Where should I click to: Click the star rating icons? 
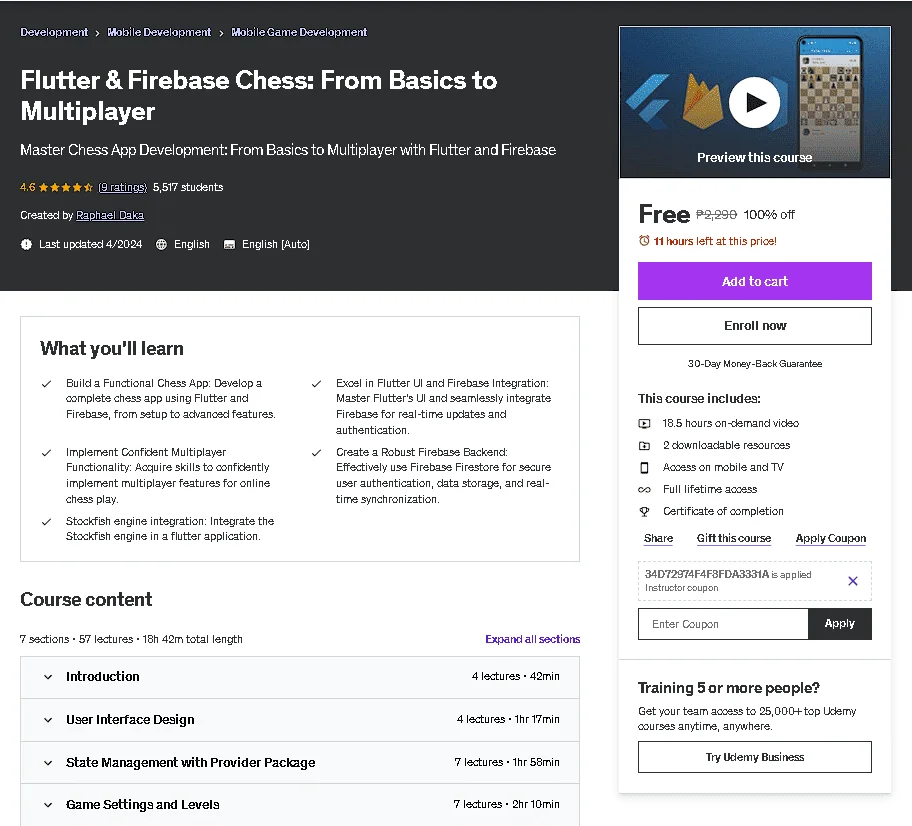(x=66, y=187)
